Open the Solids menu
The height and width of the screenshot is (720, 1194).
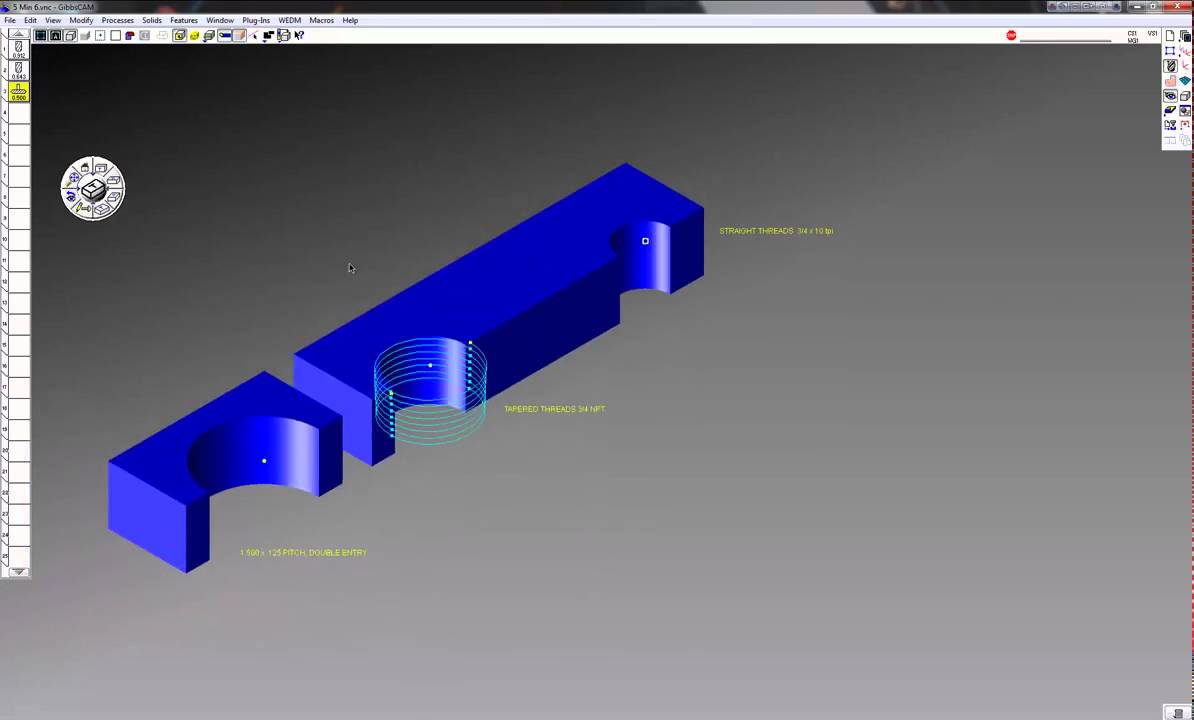pyautogui.click(x=152, y=21)
